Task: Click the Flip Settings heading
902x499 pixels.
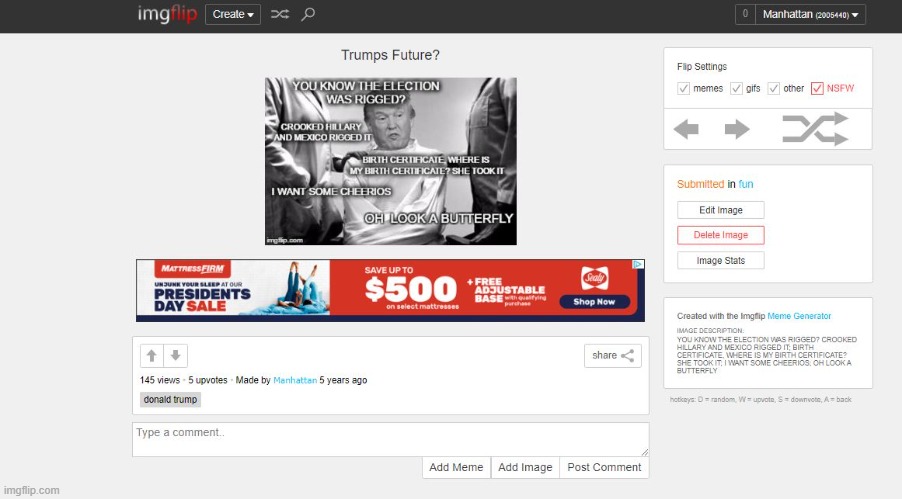Action: coord(702,67)
